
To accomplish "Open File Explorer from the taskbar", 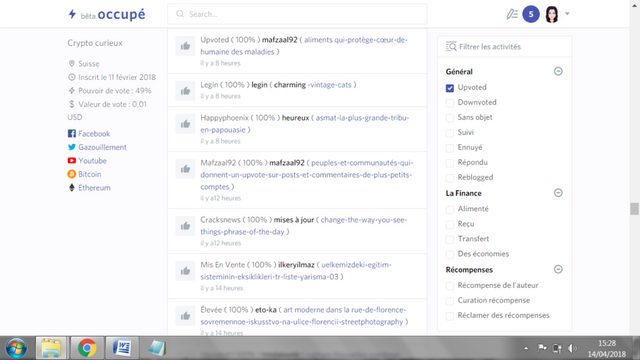I will pos(51,348).
